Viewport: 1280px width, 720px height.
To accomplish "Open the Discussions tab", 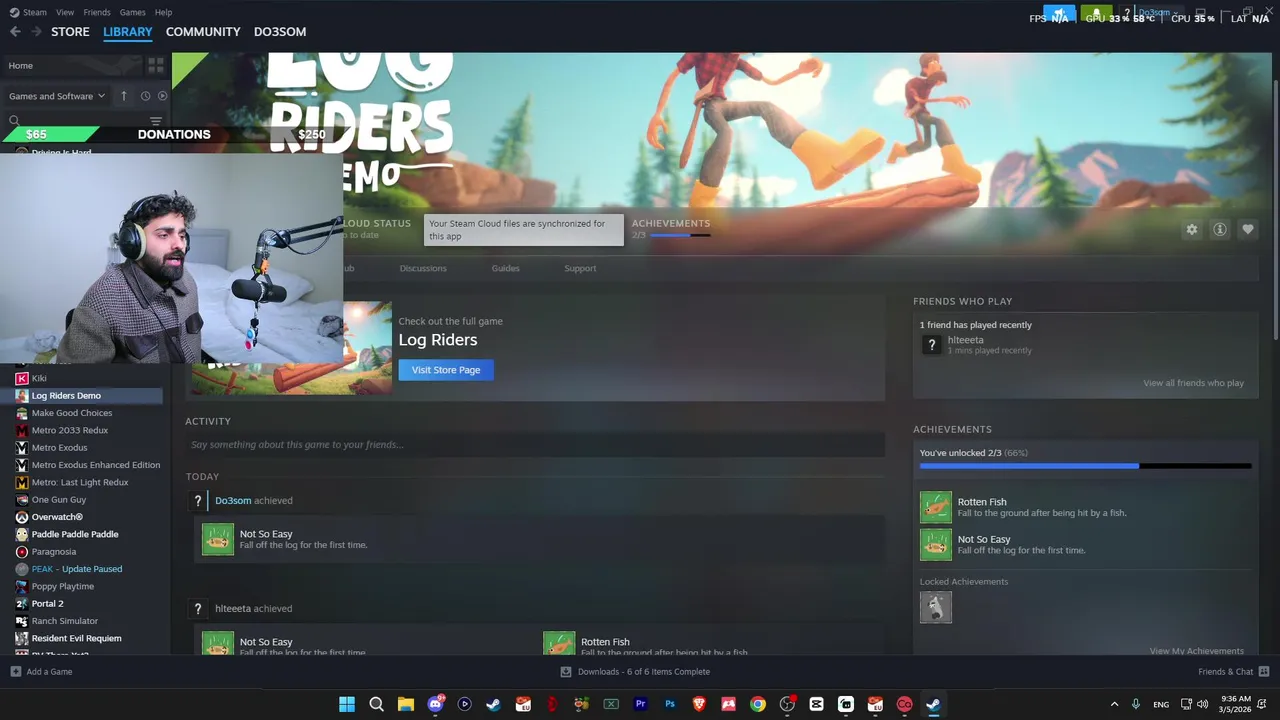I will coord(423,268).
